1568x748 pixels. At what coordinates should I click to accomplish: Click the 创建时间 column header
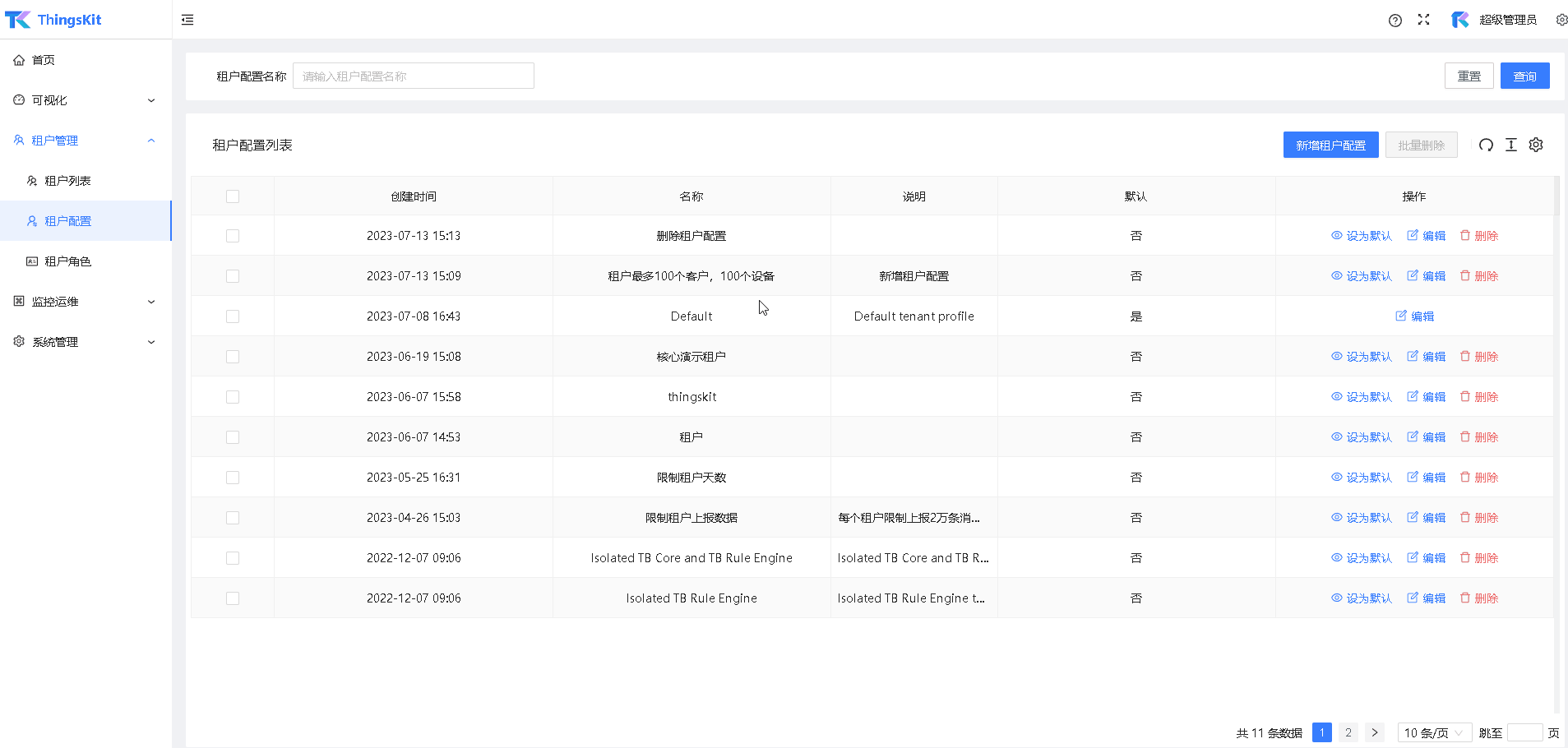tap(414, 196)
